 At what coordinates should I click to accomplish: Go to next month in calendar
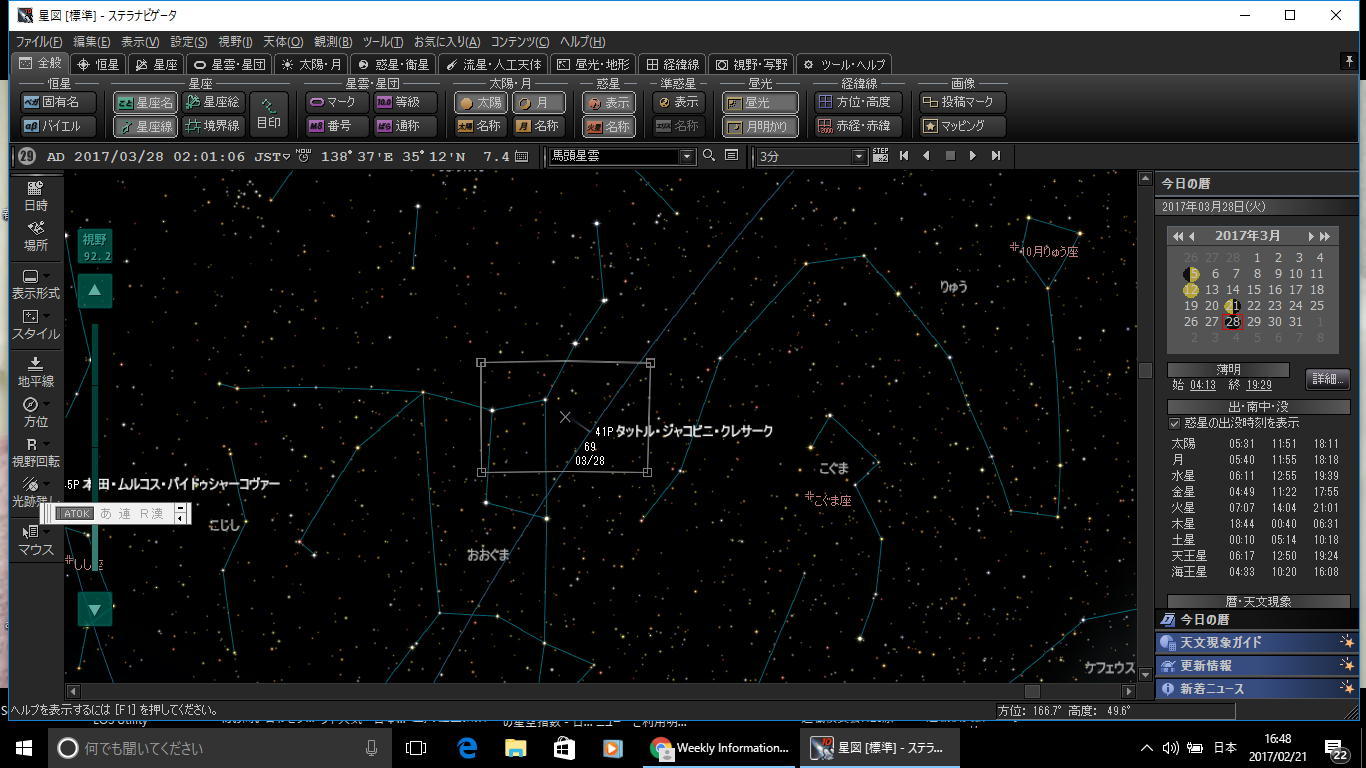coord(1311,236)
